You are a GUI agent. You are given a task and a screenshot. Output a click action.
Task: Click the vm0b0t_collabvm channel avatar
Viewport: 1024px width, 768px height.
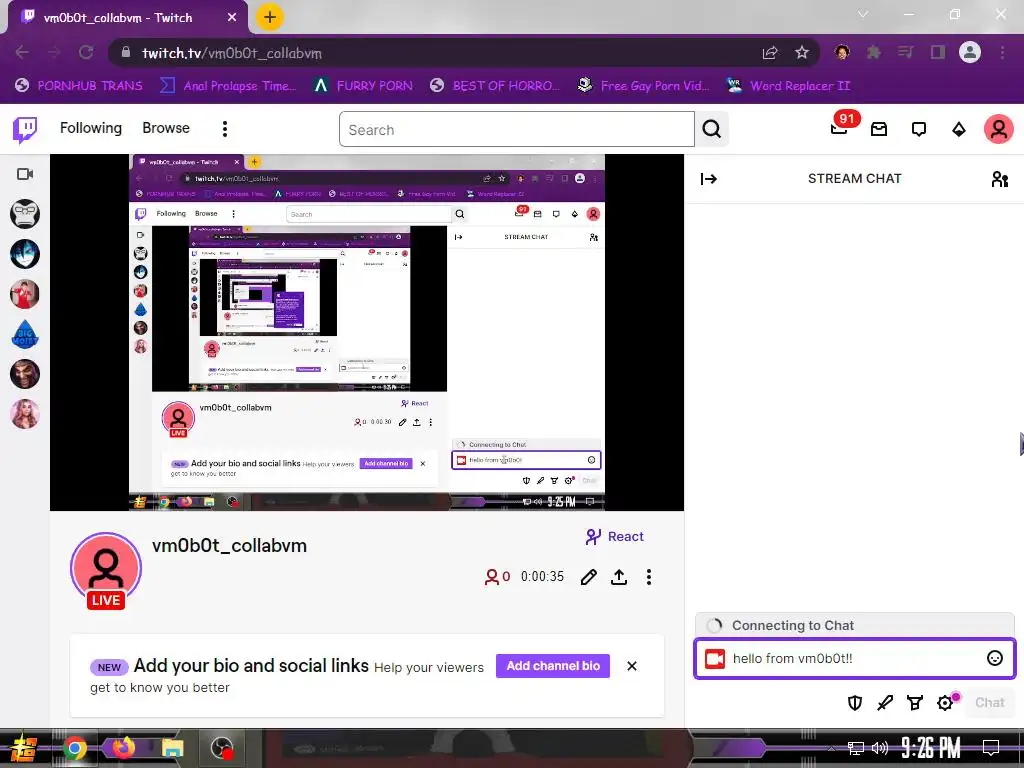click(106, 568)
